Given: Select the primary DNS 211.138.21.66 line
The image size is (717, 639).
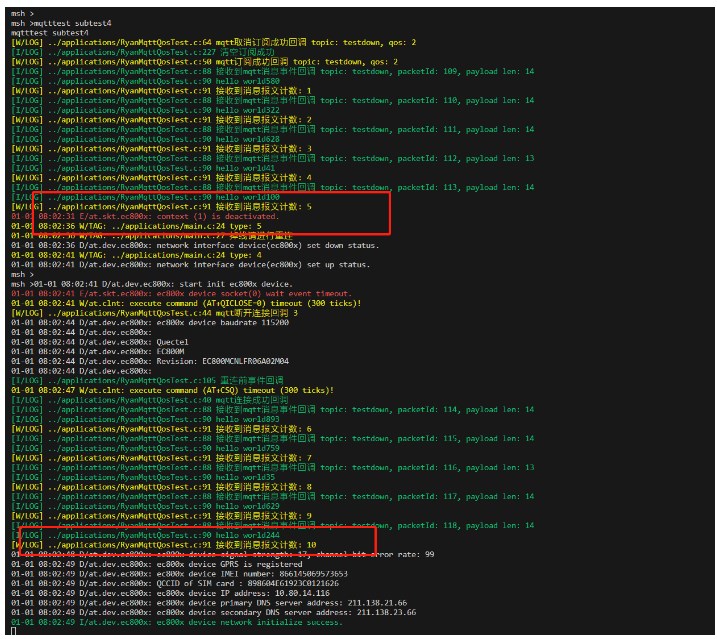Looking at the screenshot, I should tap(209, 603).
